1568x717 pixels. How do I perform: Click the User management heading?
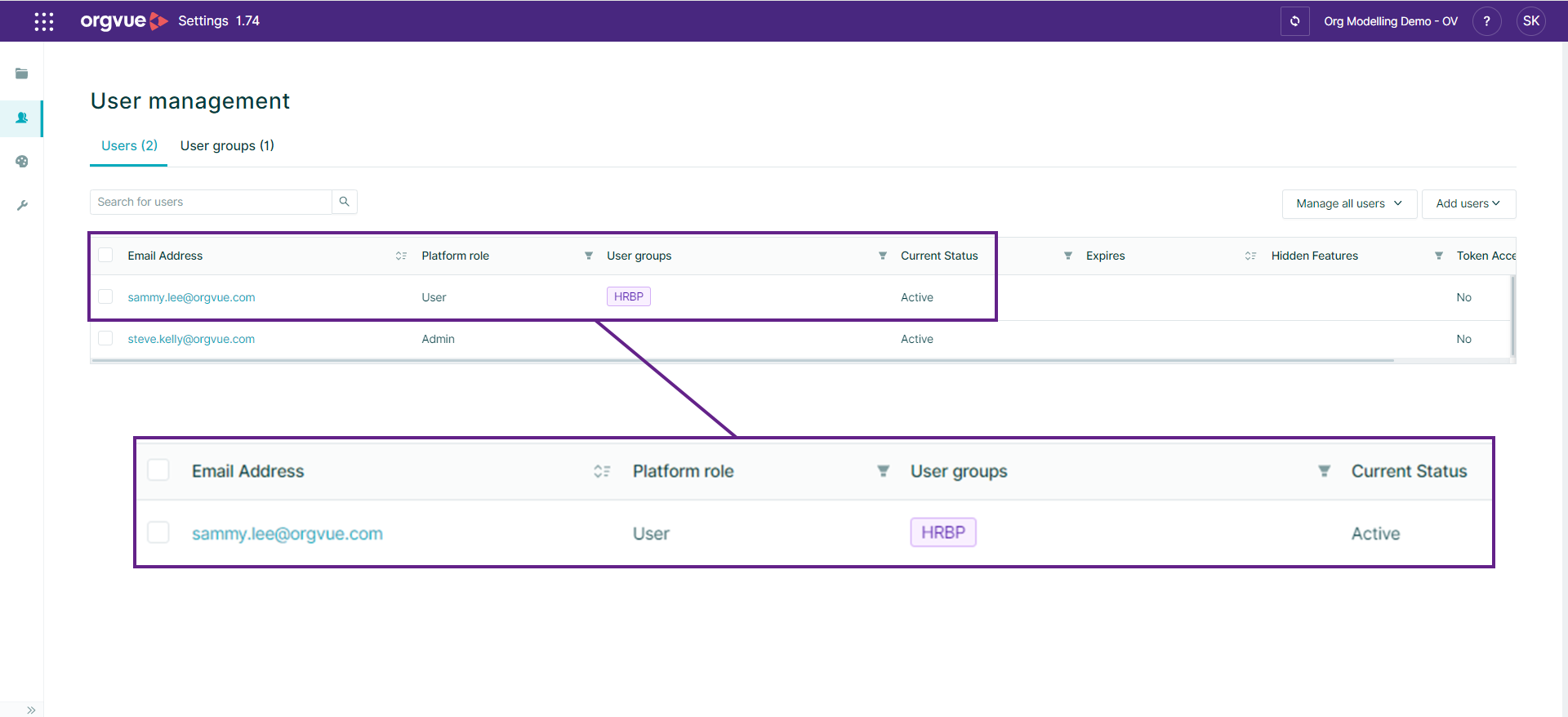click(189, 100)
